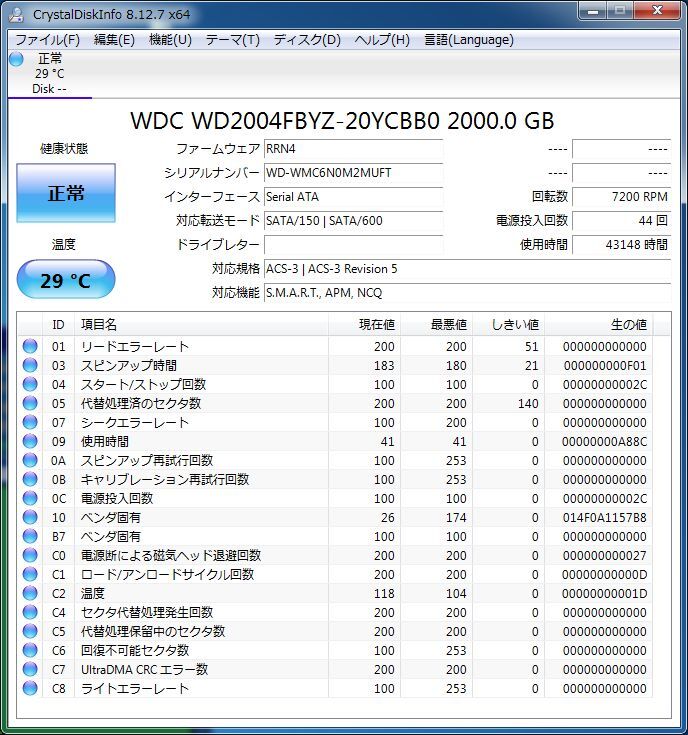This screenshot has width=688, height=735.
Task: Click the serial number field WD-WMC6N0M2MUFT
Action: click(353, 173)
